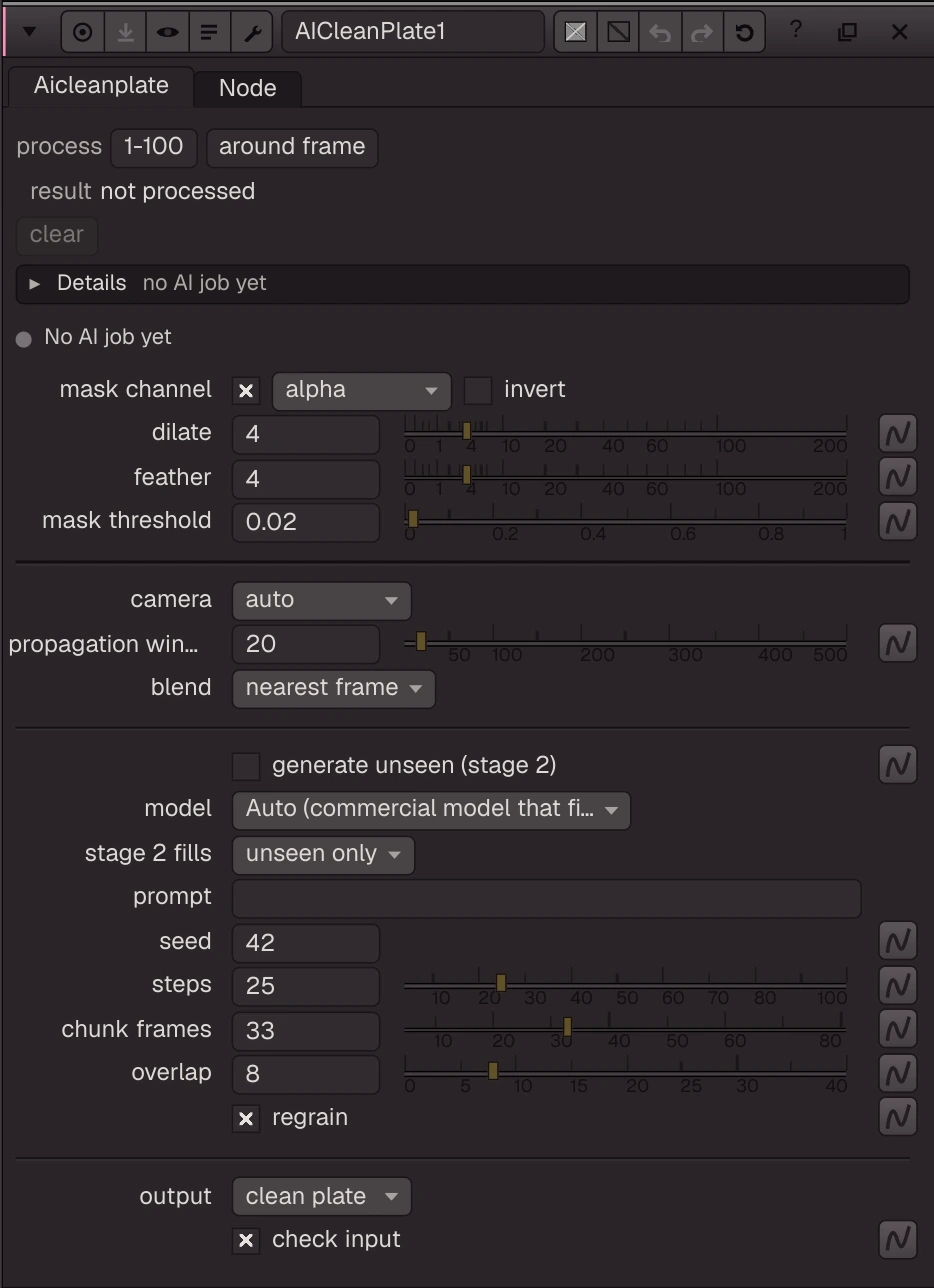Click the steps slider
This screenshot has height=1288, width=934.
point(625,986)
